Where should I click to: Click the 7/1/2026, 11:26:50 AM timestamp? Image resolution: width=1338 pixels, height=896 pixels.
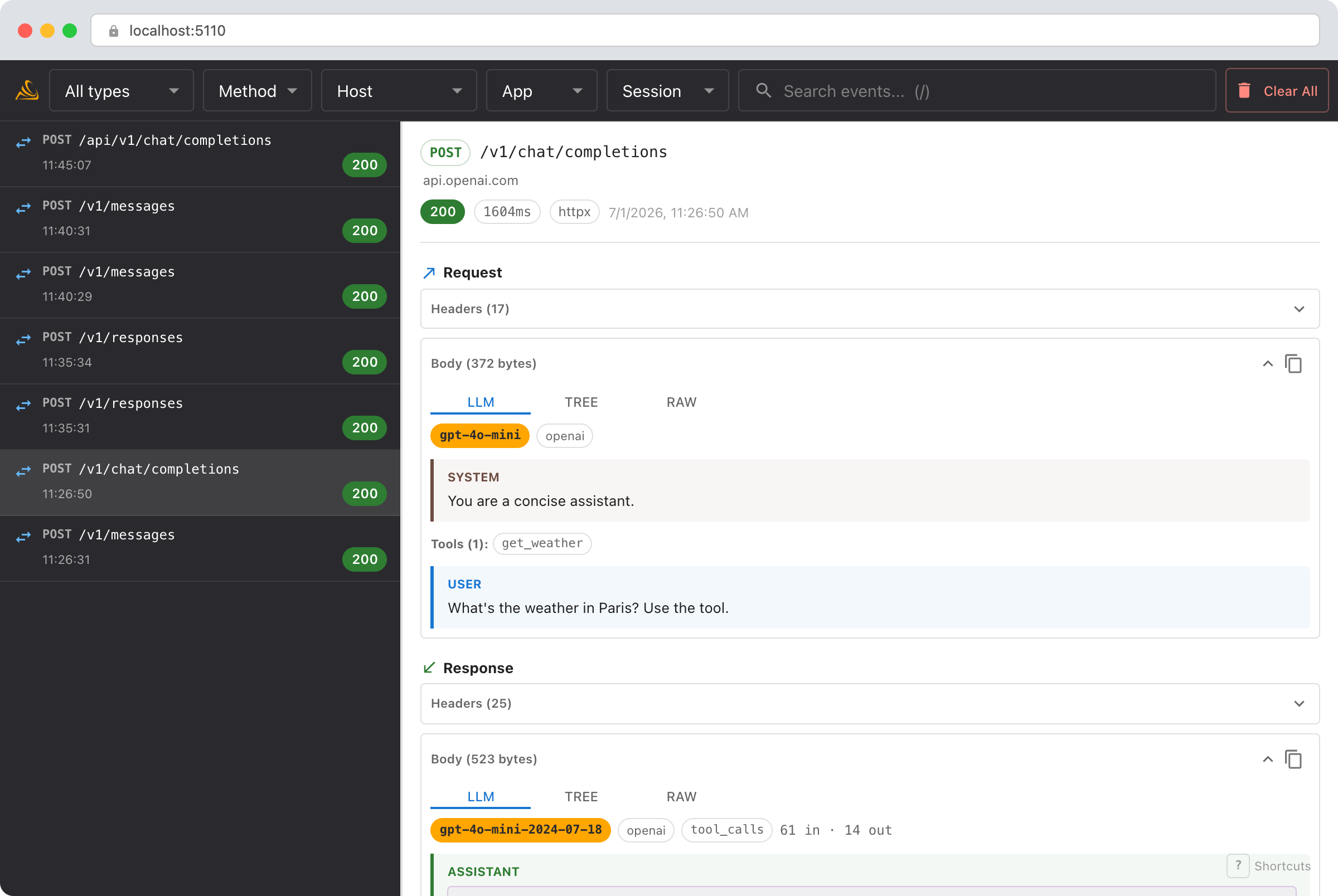(678, 212)
